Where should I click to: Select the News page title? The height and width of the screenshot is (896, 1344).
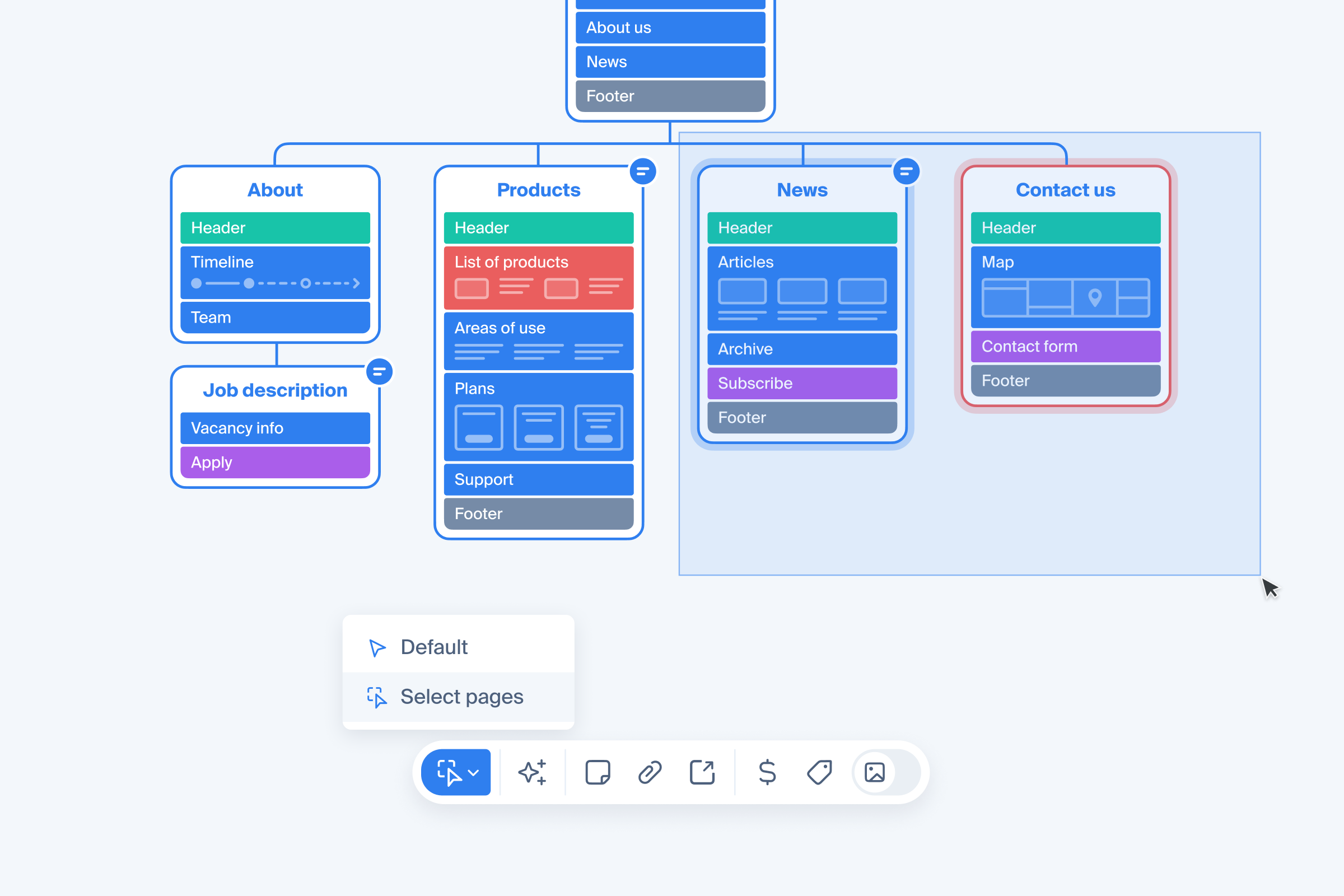pos(802,190)
